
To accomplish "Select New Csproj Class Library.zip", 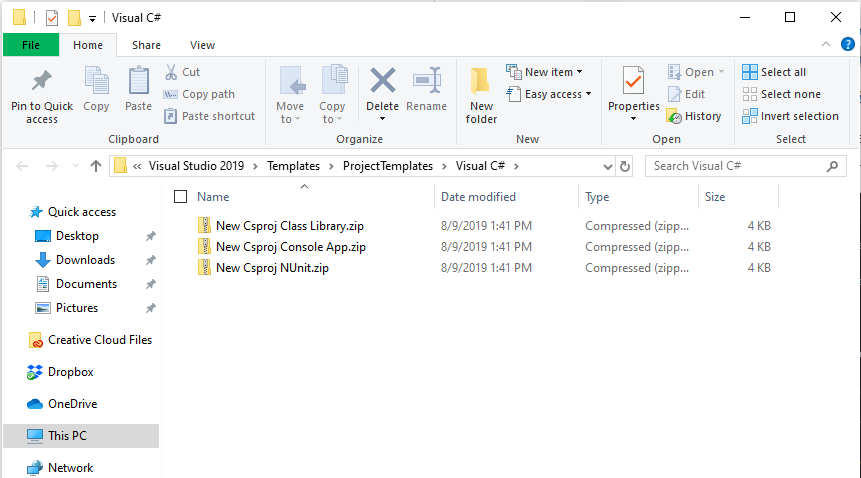I will point(289,226).
